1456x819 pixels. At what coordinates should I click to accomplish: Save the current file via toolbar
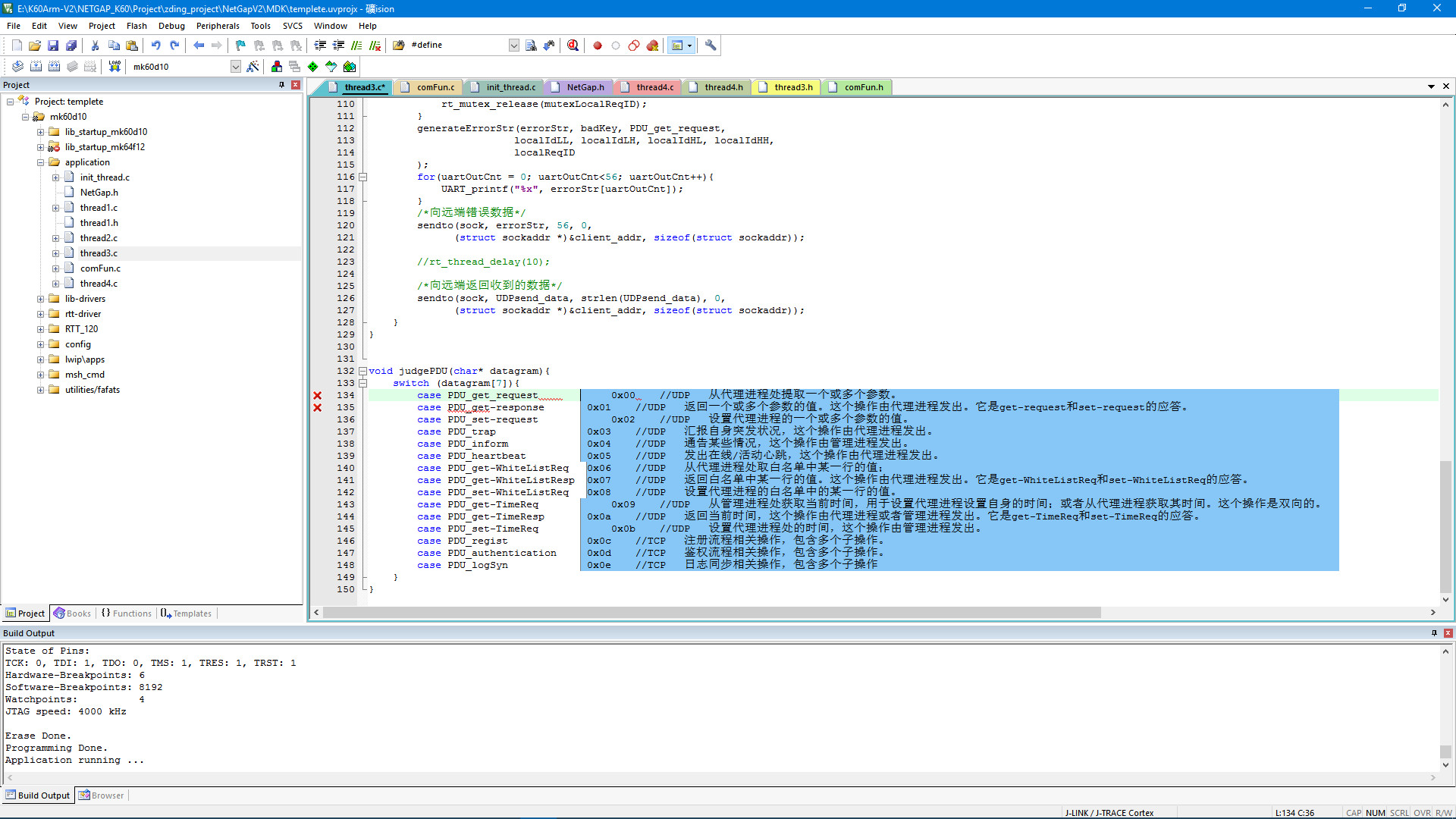[x=53, y=45]
